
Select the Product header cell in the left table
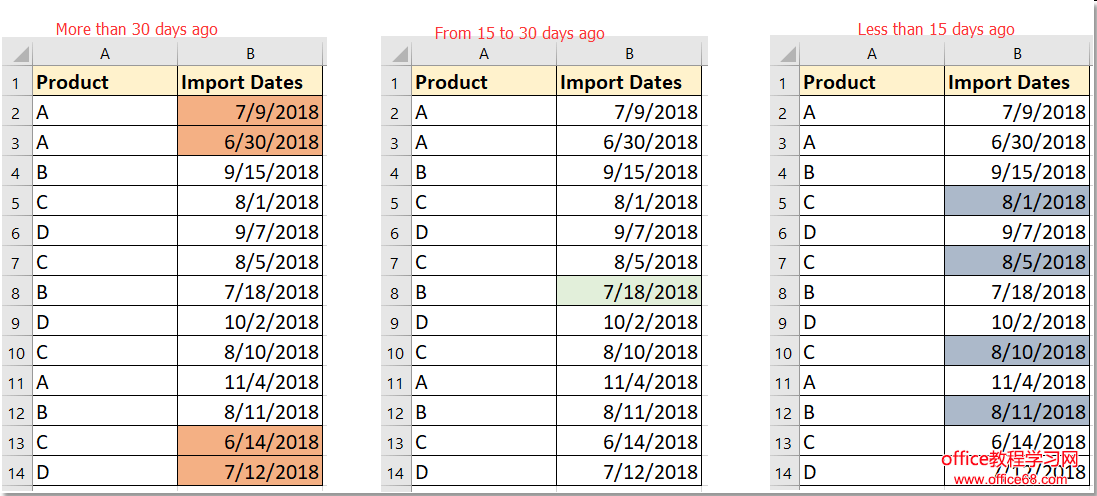[105, 82]
